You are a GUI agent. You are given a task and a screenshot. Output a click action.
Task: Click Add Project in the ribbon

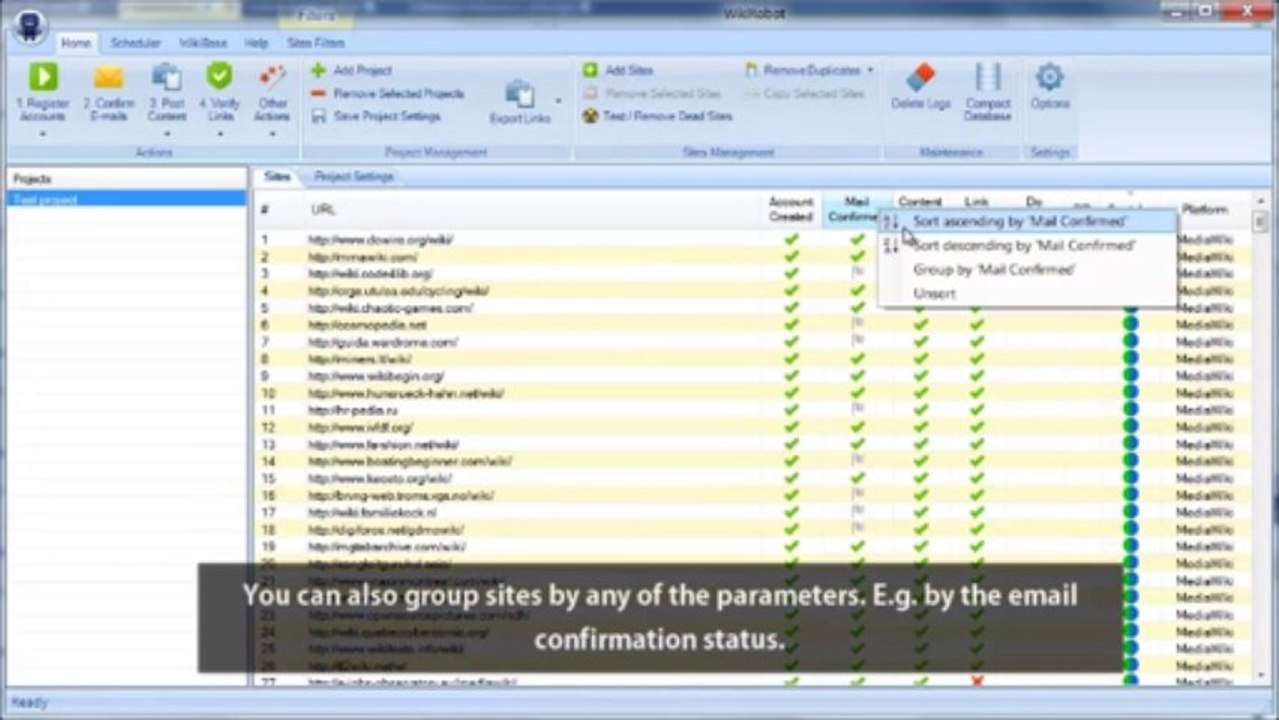click(352, 71)
